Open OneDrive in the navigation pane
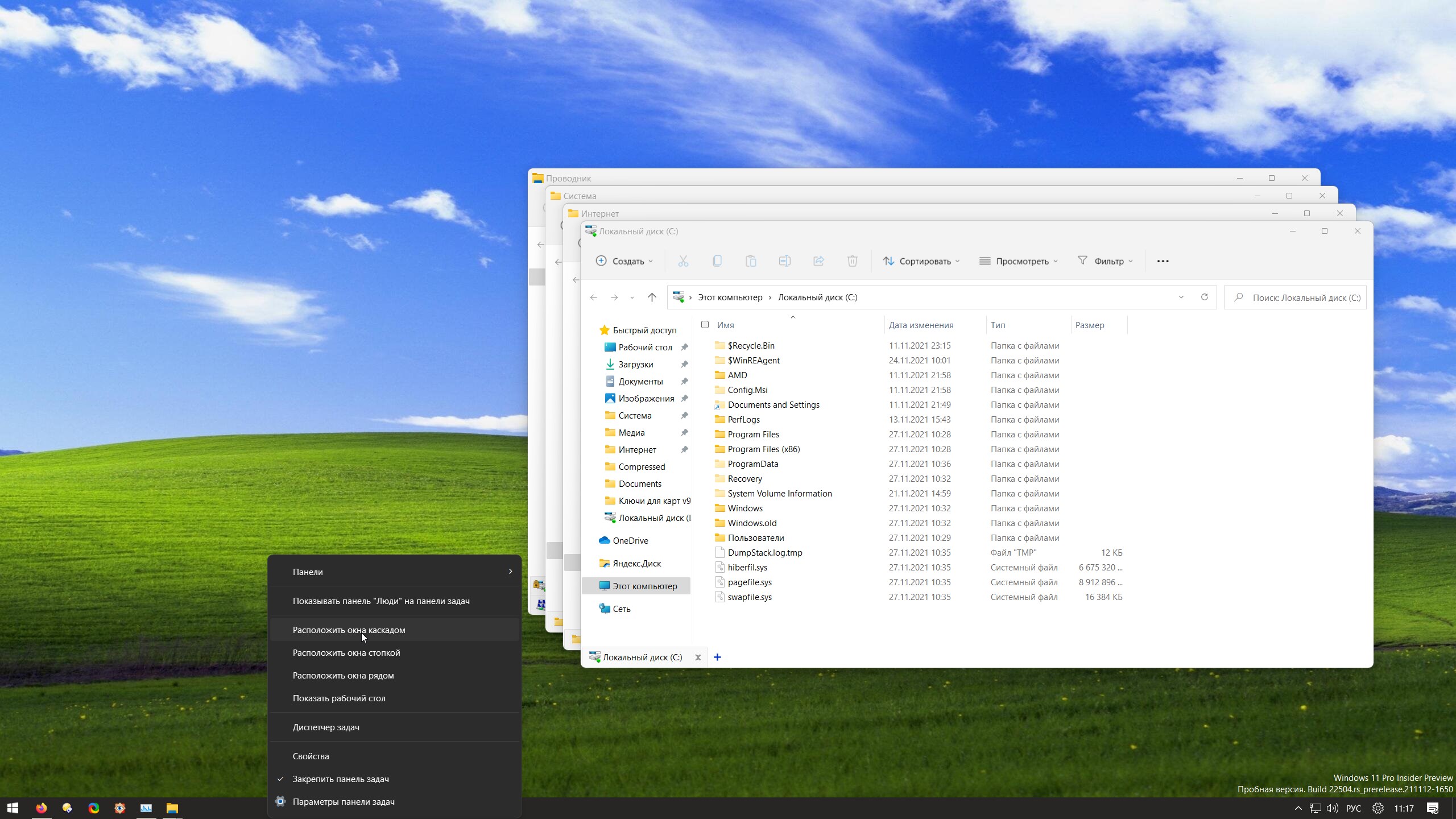The image size is (1456, 819). [x=630, y=540]
